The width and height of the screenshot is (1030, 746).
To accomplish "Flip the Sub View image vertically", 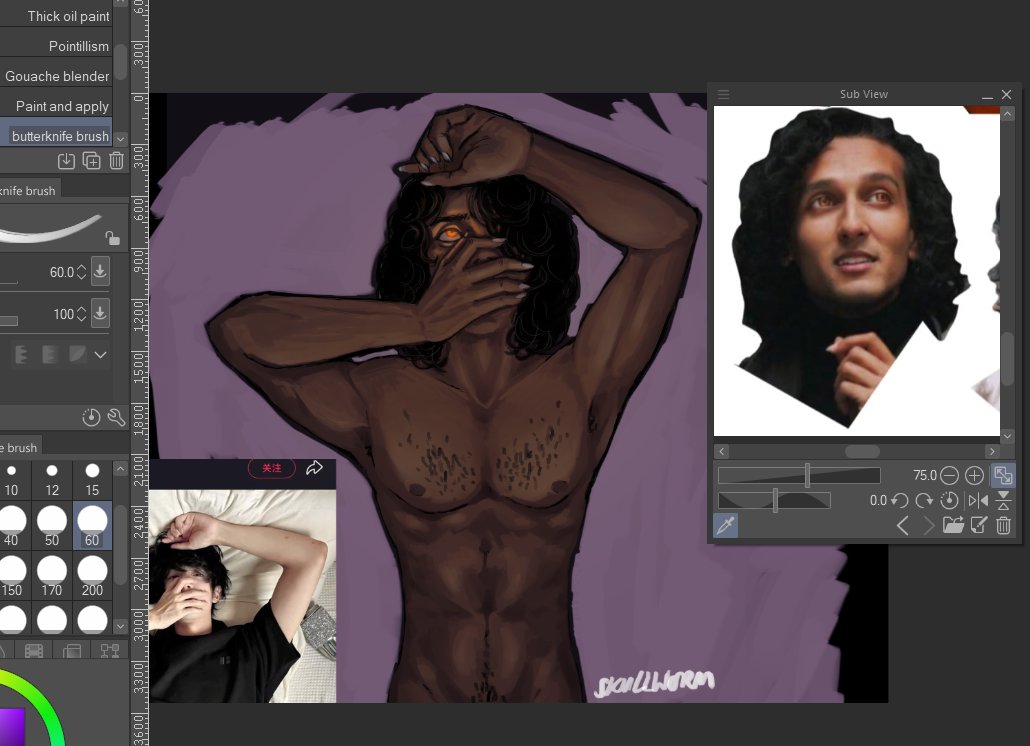I will click(x=1004, y=500).
